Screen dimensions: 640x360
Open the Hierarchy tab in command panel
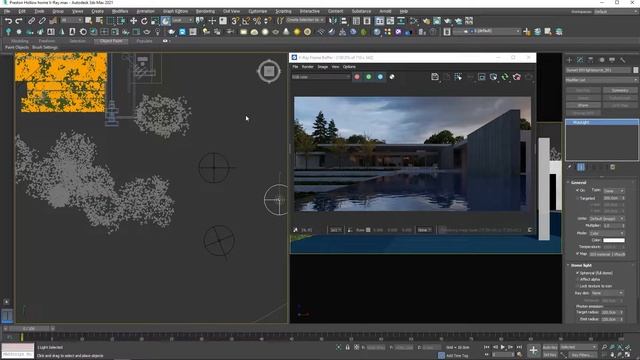coord(591,60)
